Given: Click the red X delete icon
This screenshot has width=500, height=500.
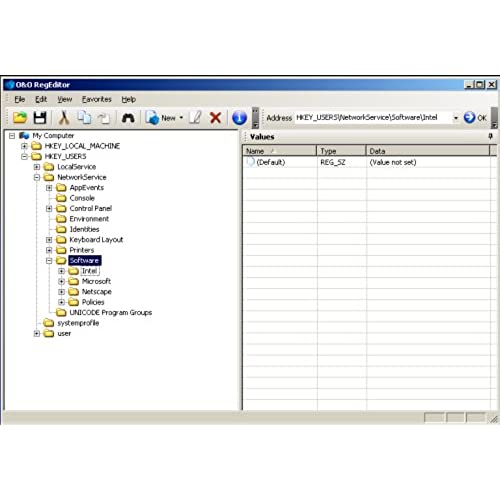Looking at the screenshot, I should [216, 118].
